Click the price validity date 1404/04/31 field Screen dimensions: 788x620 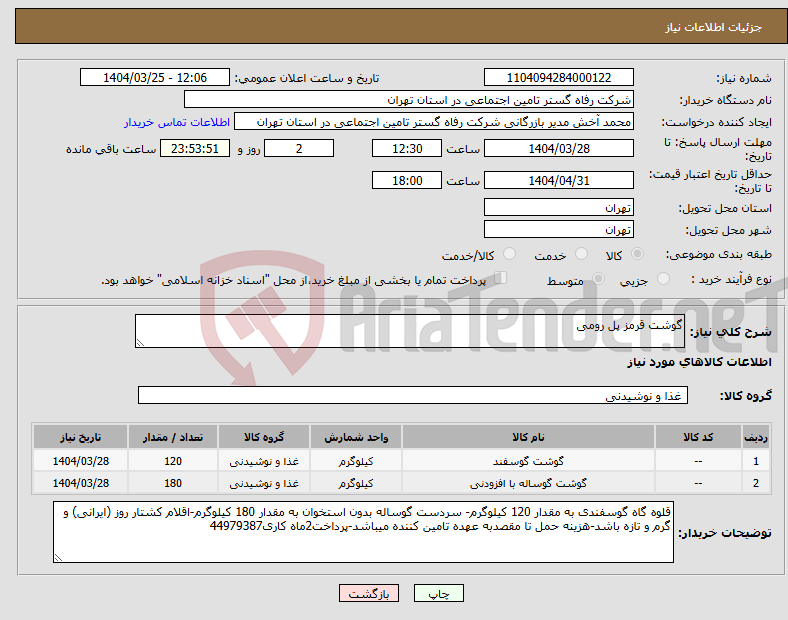pyautogui.click(x=558, y=180)
